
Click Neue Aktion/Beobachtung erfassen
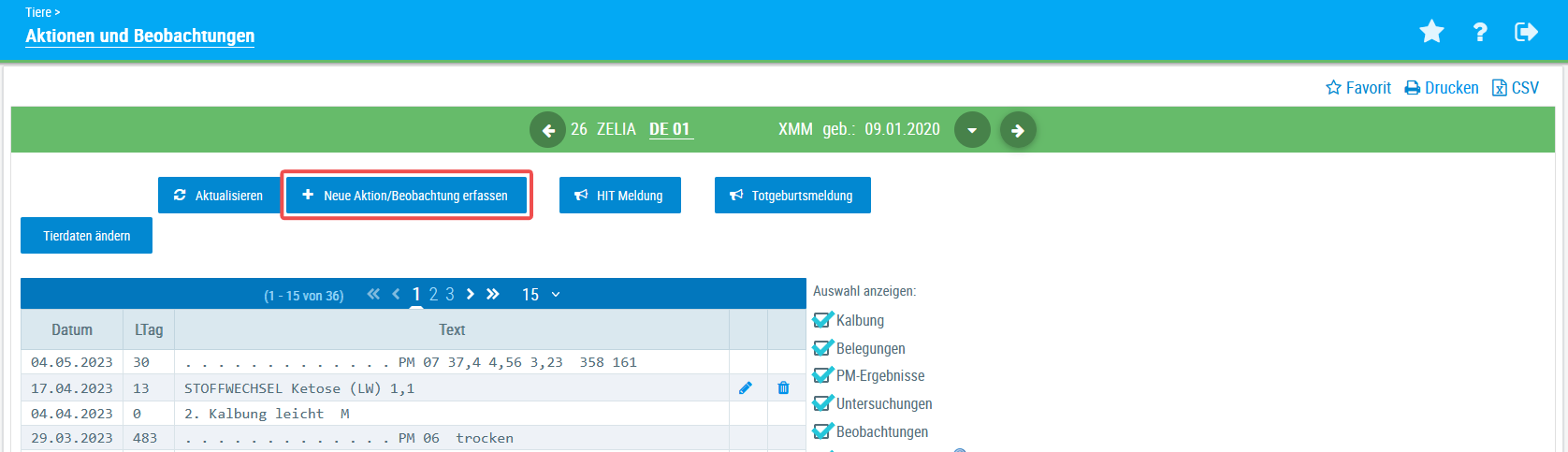point(406,196)
